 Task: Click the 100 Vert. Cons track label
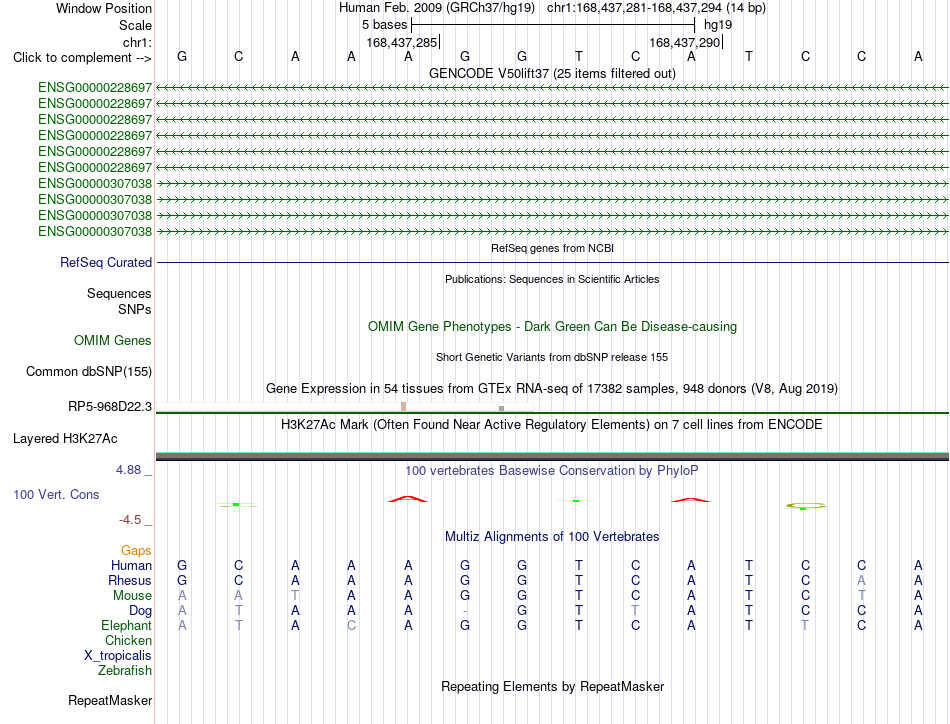56,494
